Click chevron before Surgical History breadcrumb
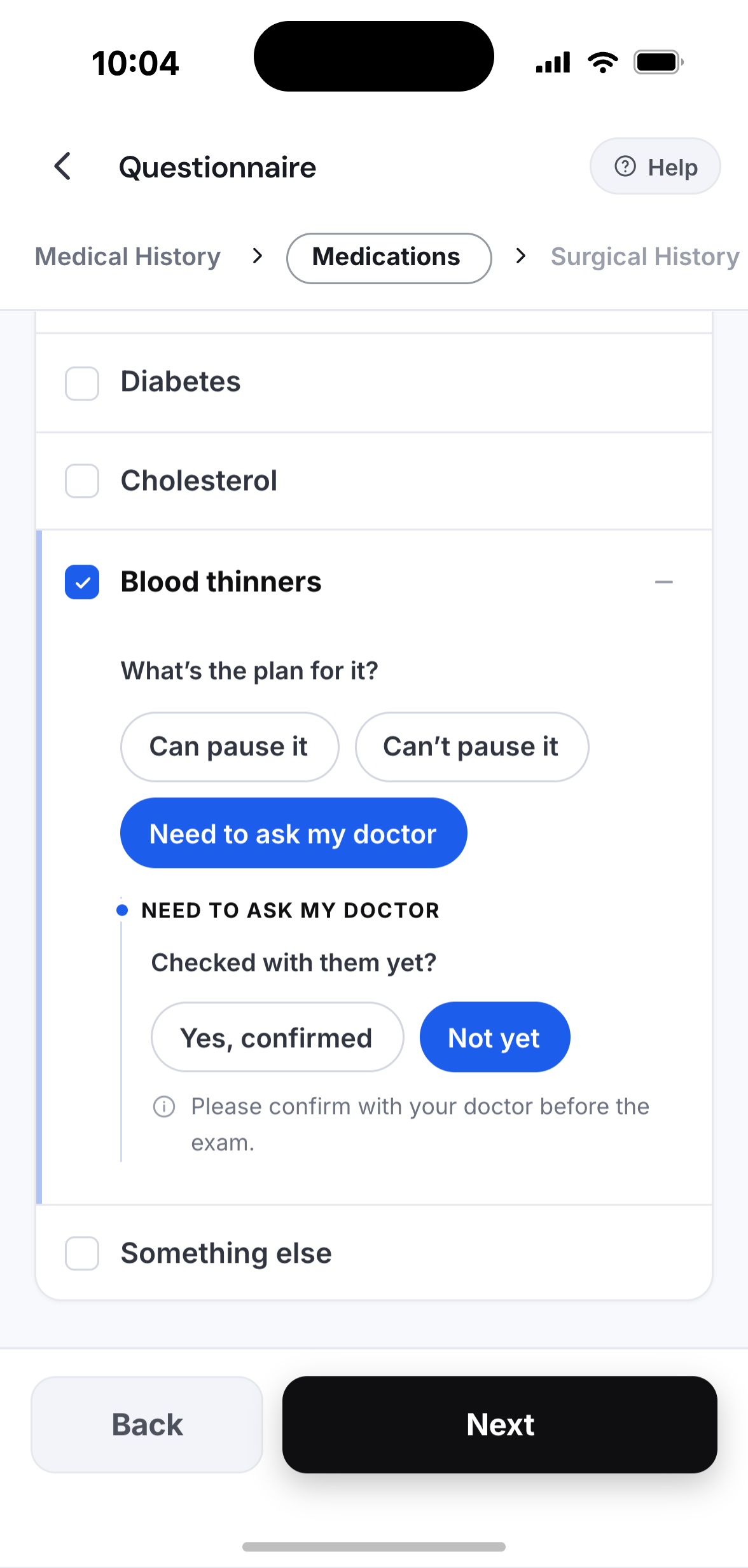Image resolution: width=748 pixels, height=1568 pixels. coord(521,256)
